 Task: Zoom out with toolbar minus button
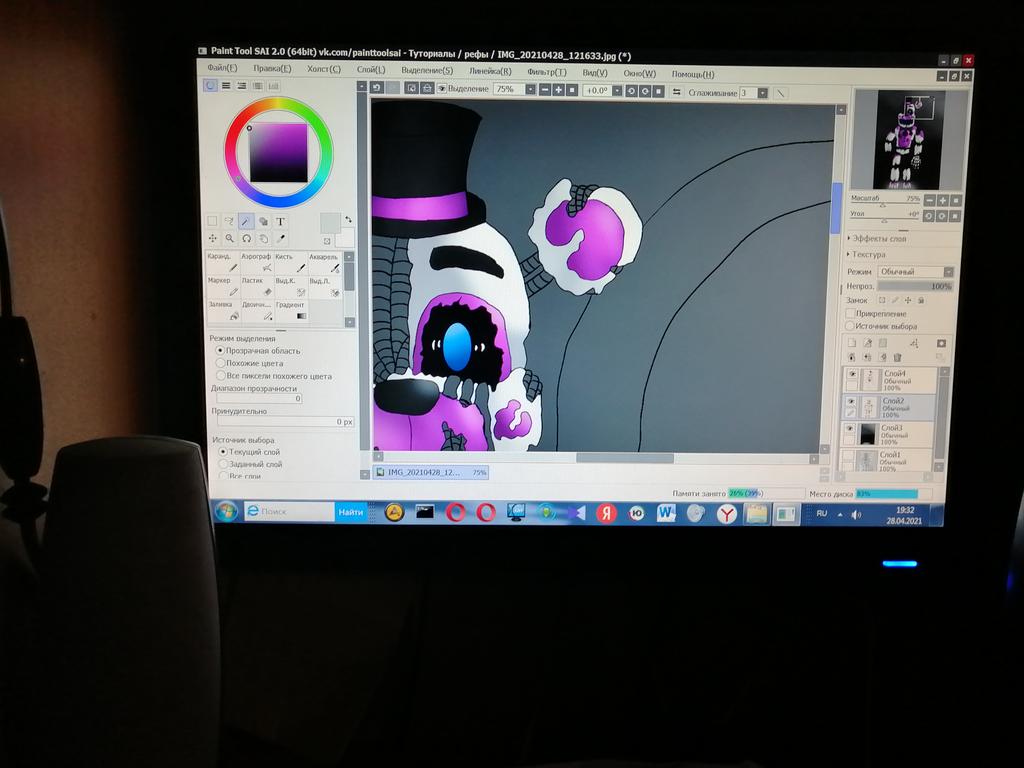(x=544, y=89)
